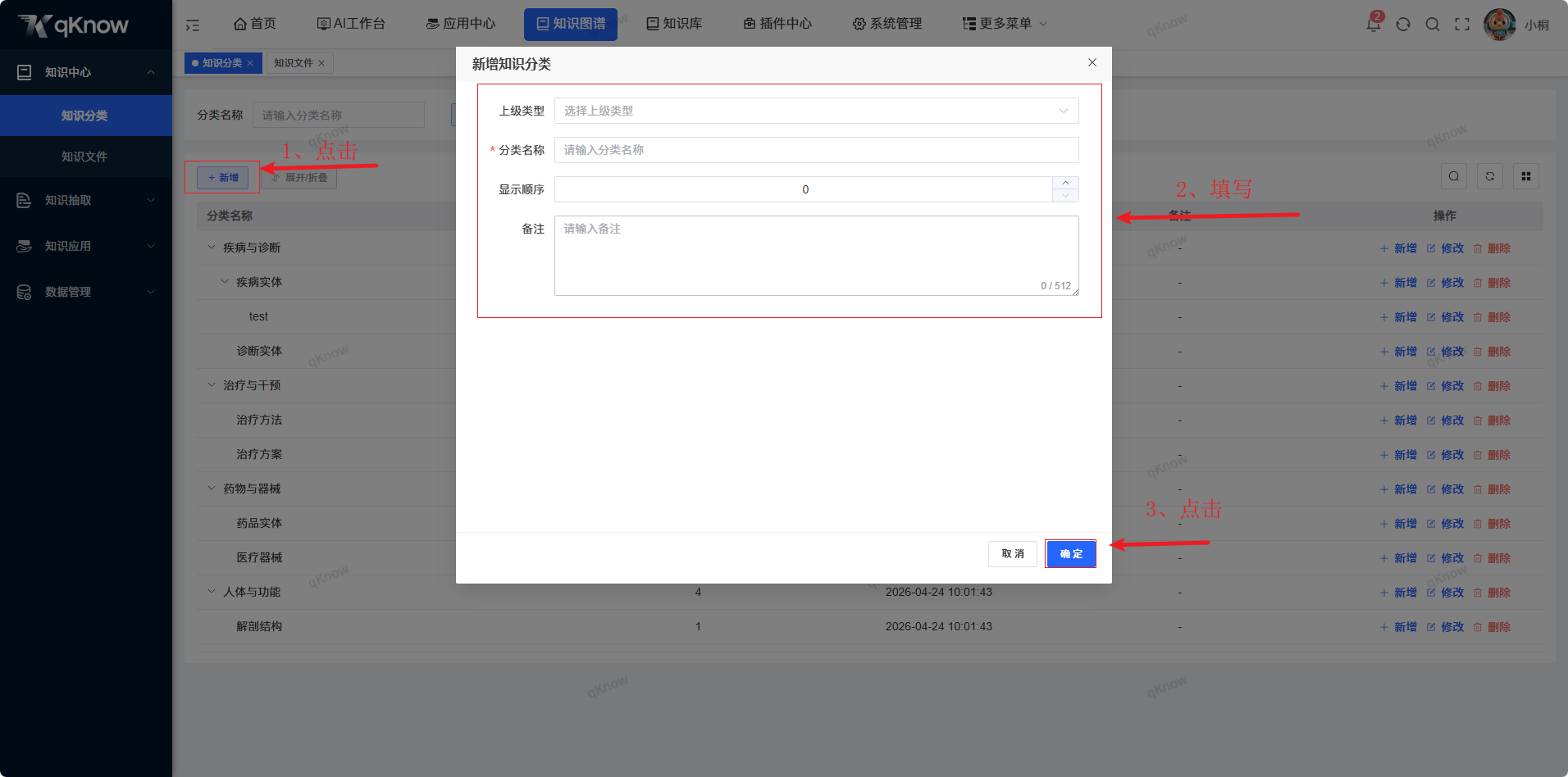This screenshot has width=1568, height=777.
Task: Open the user avatar menu
Action: [x=1499, y=24]
